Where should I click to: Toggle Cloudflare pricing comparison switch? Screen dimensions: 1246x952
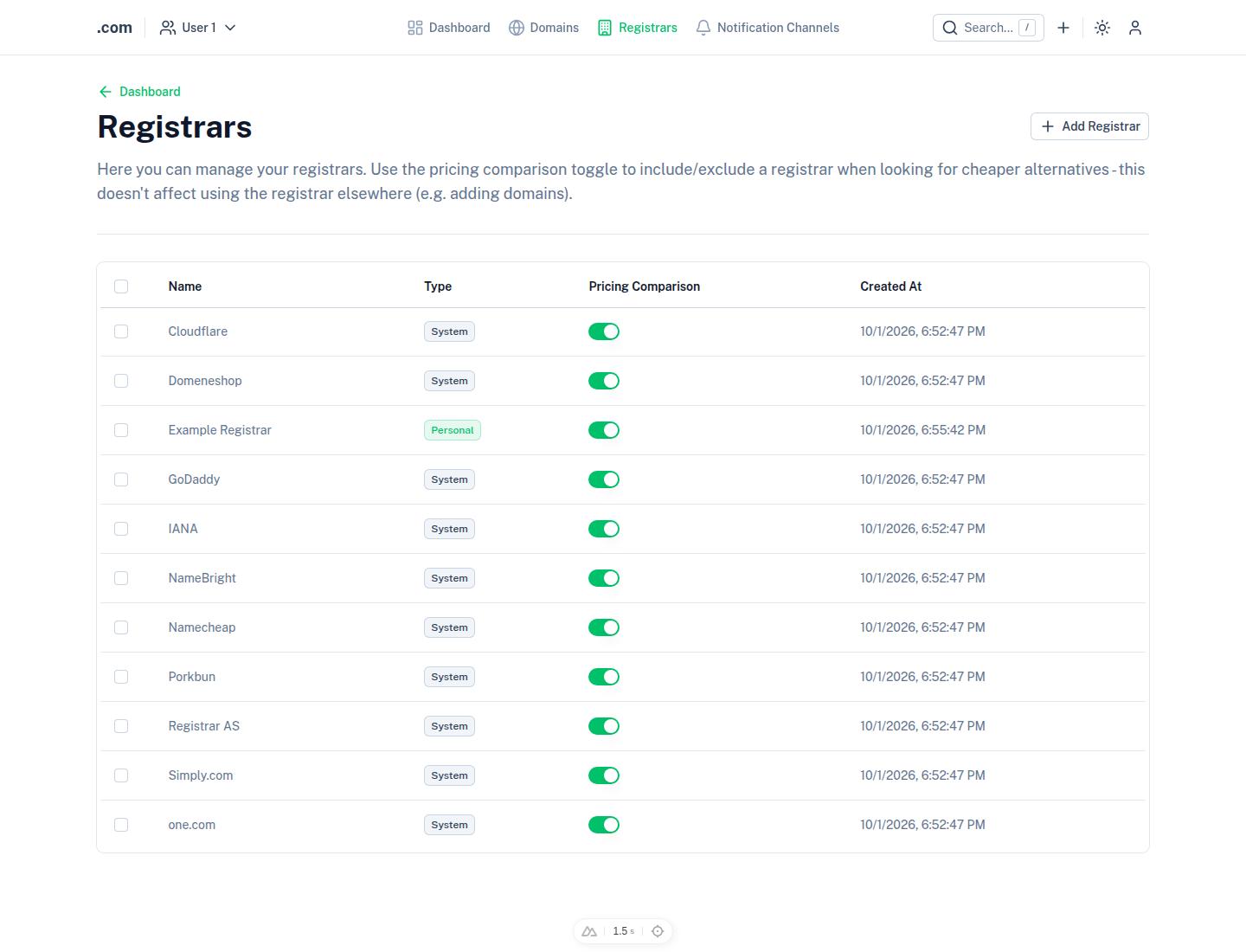[x=604, y=331]
